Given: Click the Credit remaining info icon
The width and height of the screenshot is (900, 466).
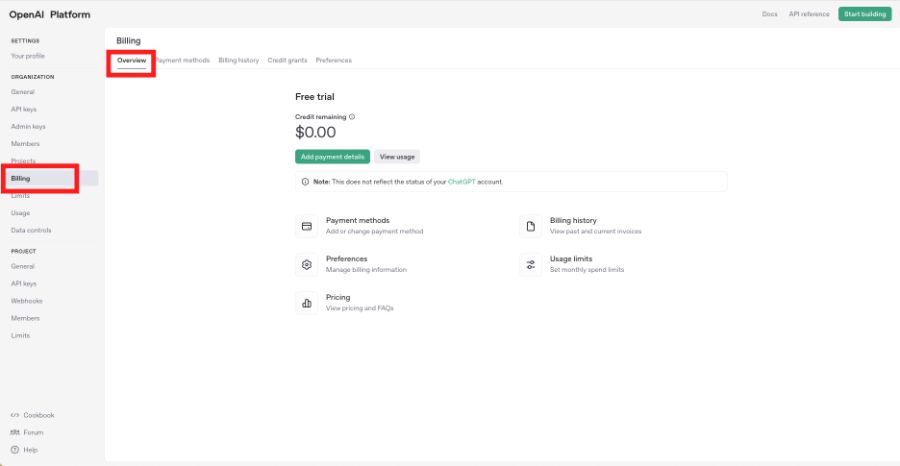Looking at the screenshot, I should 352,116.
